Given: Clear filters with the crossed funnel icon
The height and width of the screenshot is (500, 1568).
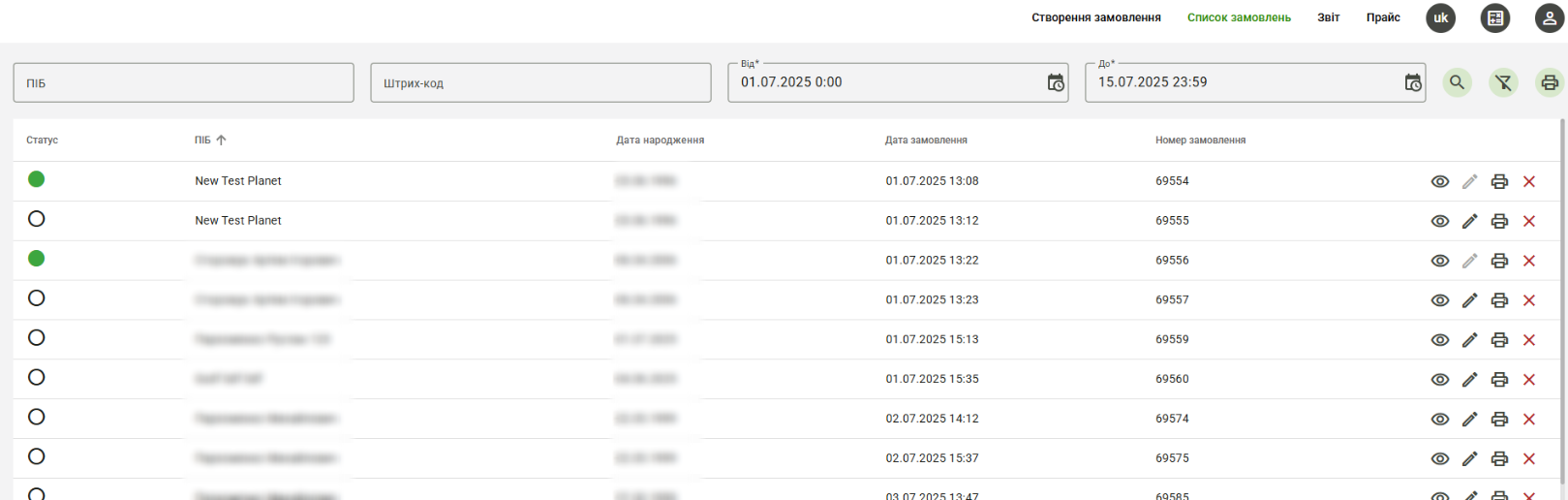Looking at the screenshot, I should click(1503, 82).
